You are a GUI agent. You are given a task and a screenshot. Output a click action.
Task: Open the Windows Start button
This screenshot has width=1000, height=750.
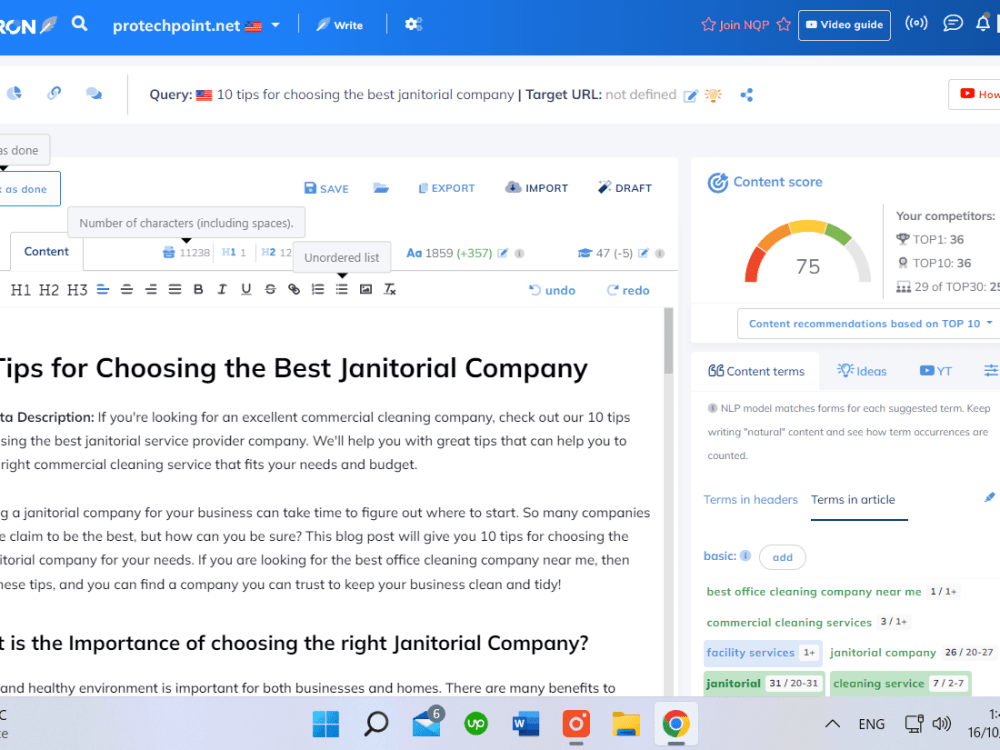coord(326,724)
